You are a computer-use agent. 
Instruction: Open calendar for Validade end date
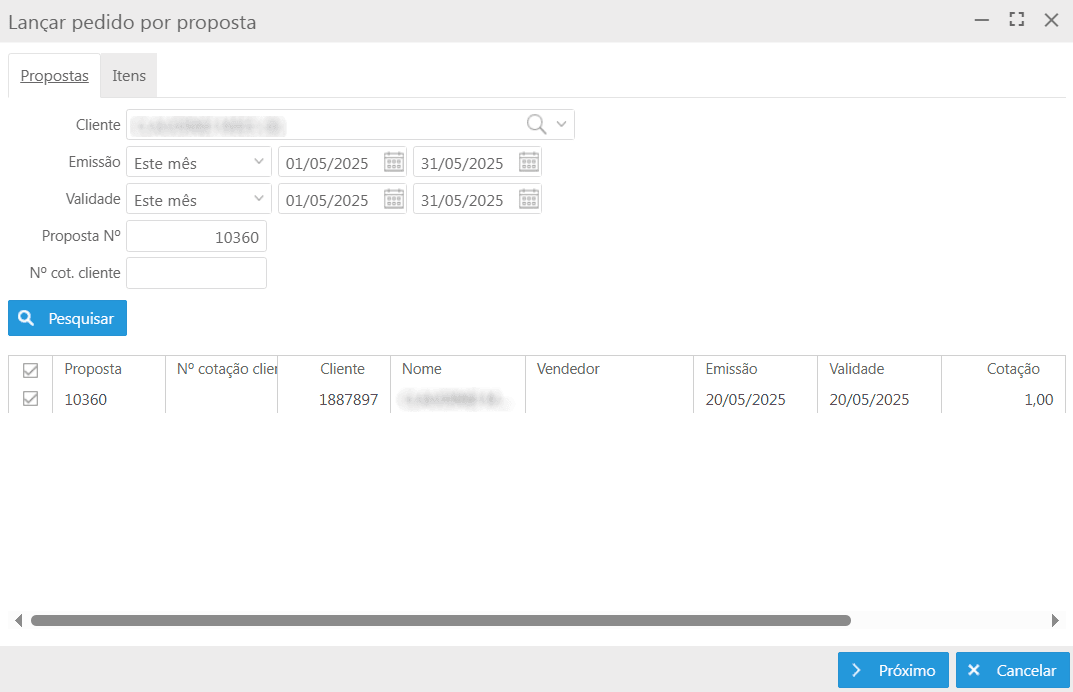[529, 199]
